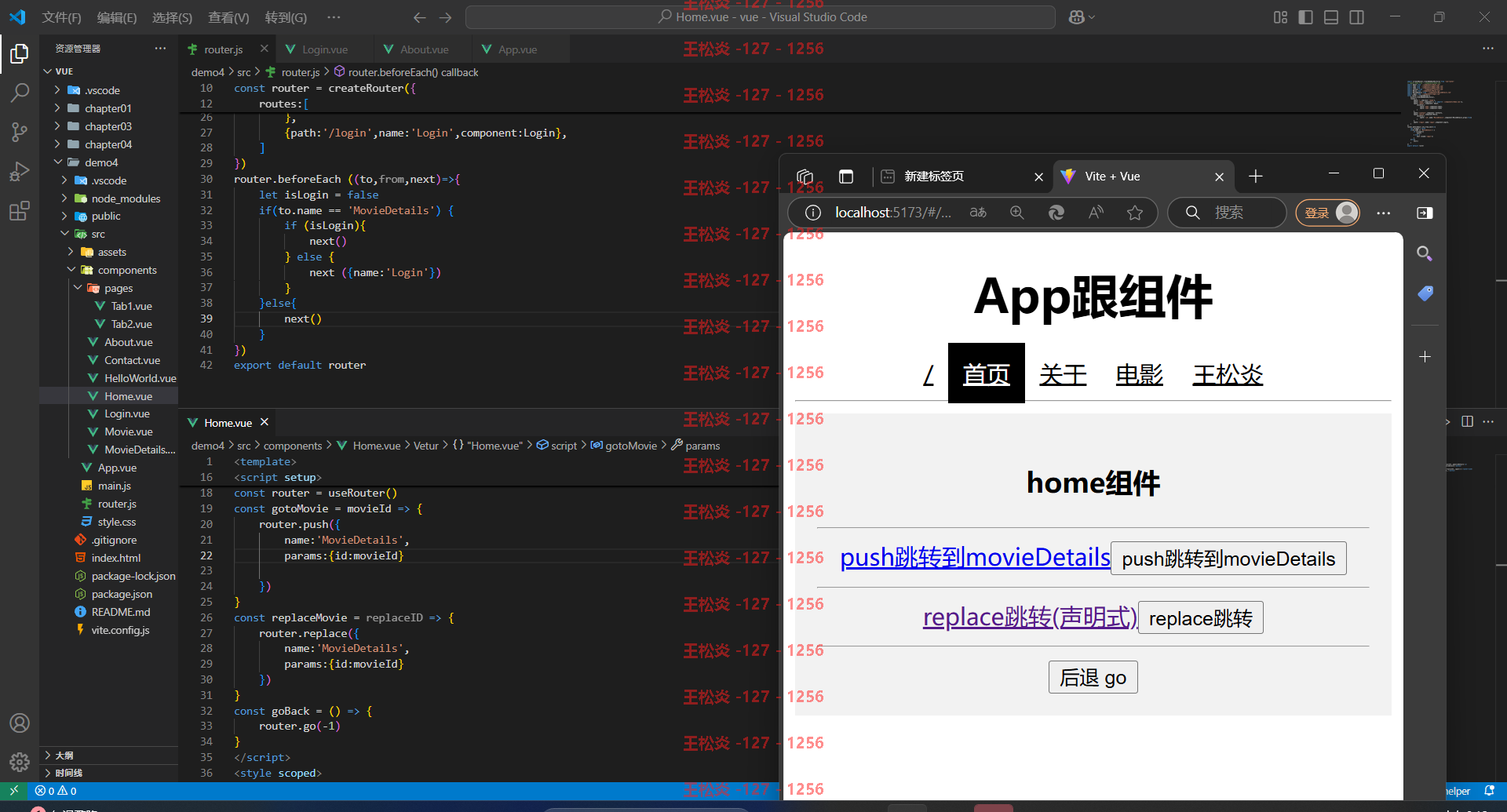The image size is (1507, 812).
Task: Open the Explorer view in activity bar
Action: 20,53
